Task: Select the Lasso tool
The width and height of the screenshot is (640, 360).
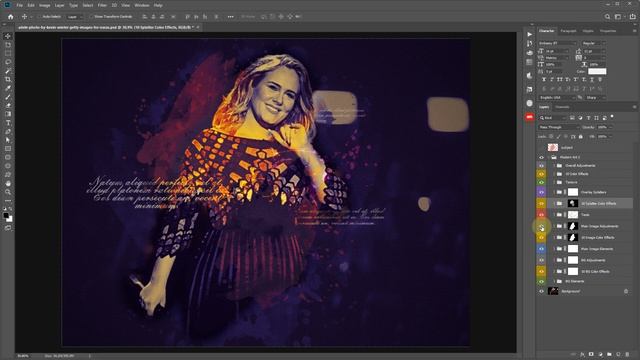Action: 8,62
